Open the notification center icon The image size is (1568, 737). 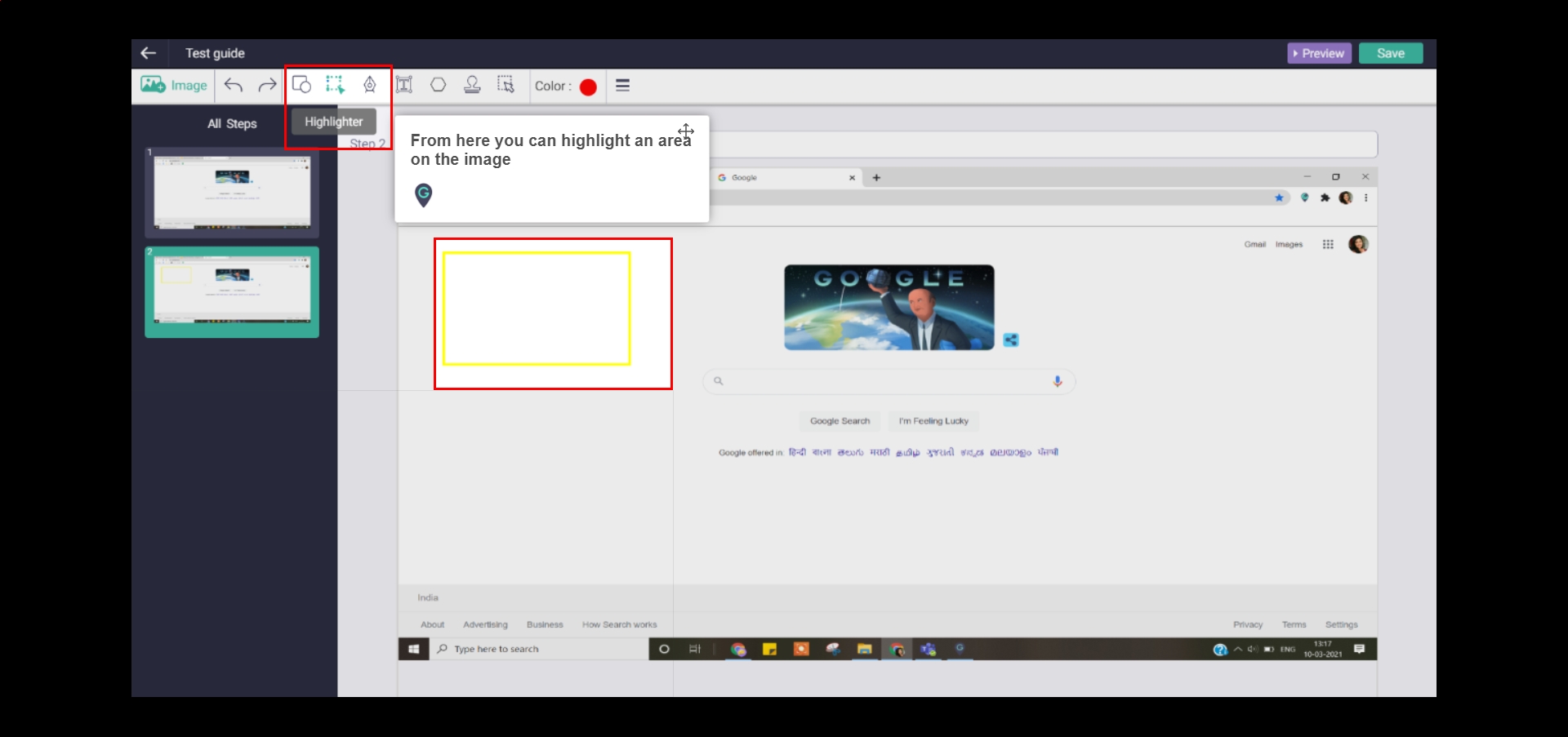tap(1359, 649)
